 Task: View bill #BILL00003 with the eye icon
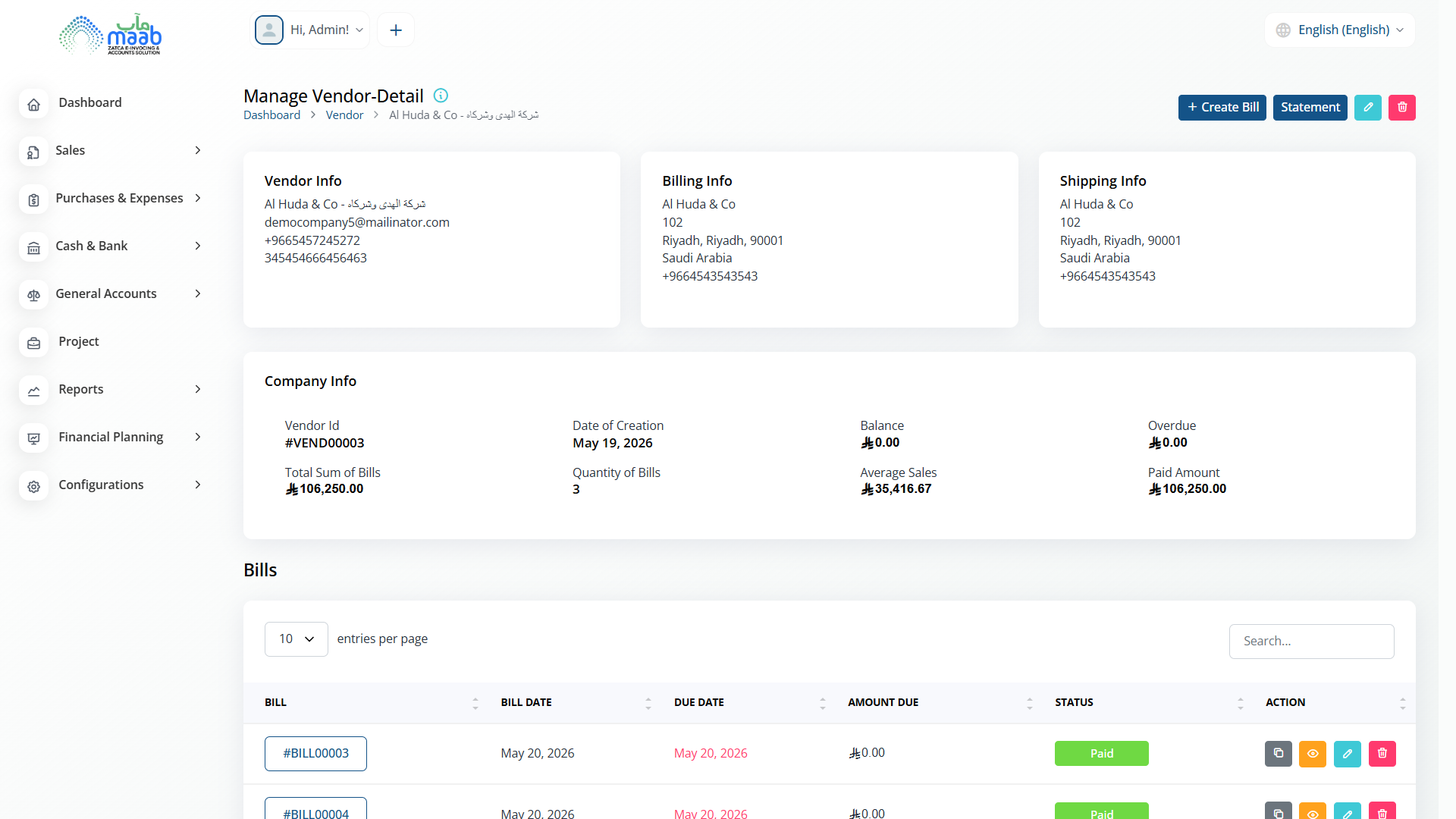[1312, 754]
